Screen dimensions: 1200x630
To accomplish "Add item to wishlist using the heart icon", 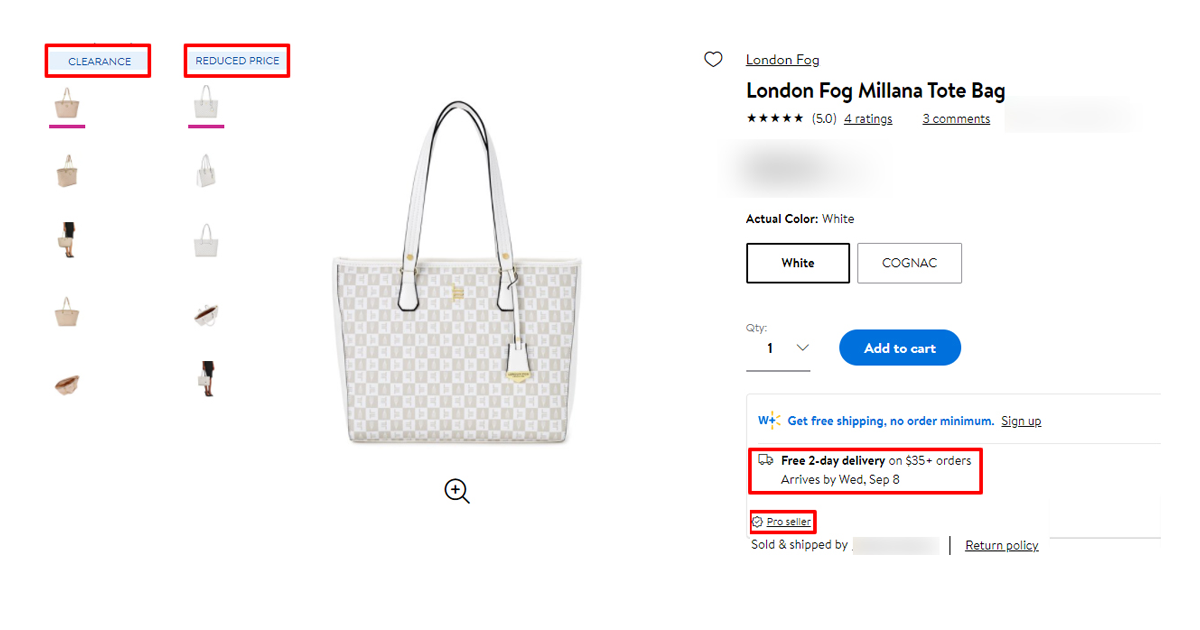I will pyautogui.click(x=713, y=59).
